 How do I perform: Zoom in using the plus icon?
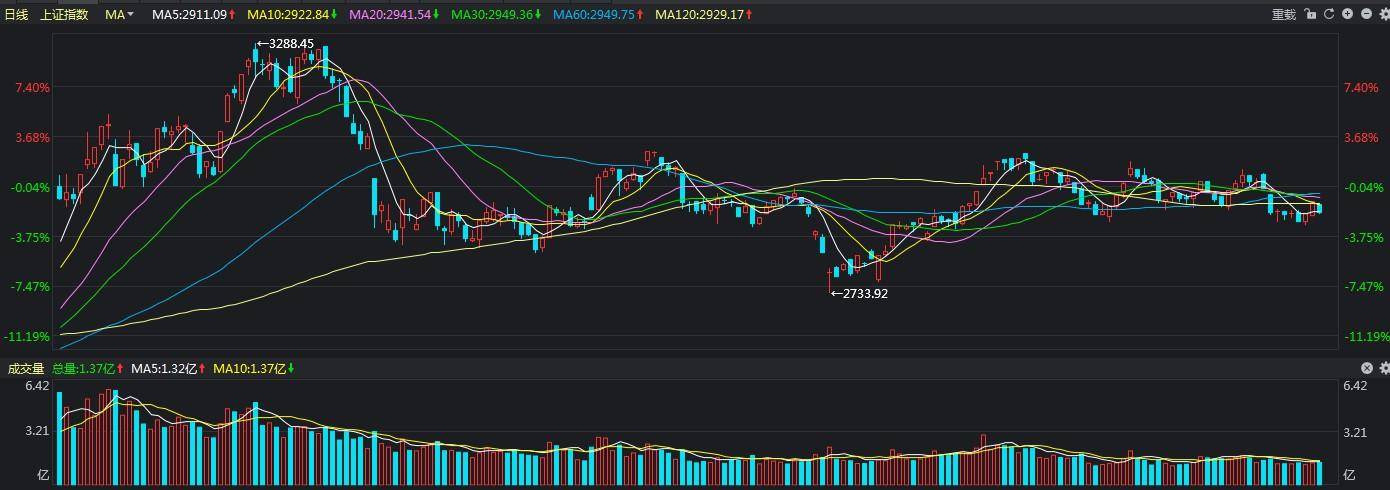(x=1348, y=14)
